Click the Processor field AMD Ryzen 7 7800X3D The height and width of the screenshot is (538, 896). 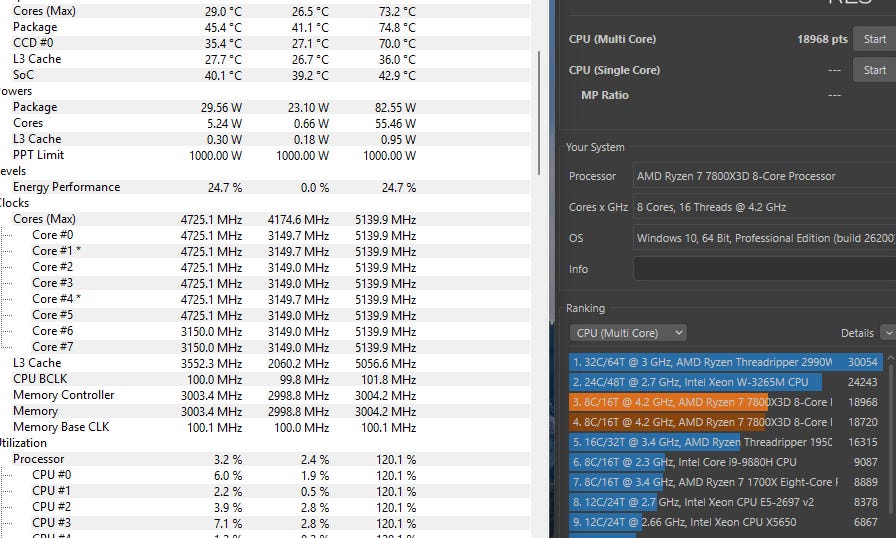[x=765, y=176]
